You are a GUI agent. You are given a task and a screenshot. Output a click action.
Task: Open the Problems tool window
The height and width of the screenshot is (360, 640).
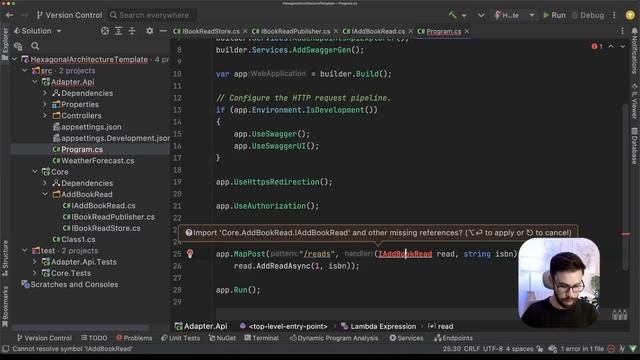tap(134, 338)
